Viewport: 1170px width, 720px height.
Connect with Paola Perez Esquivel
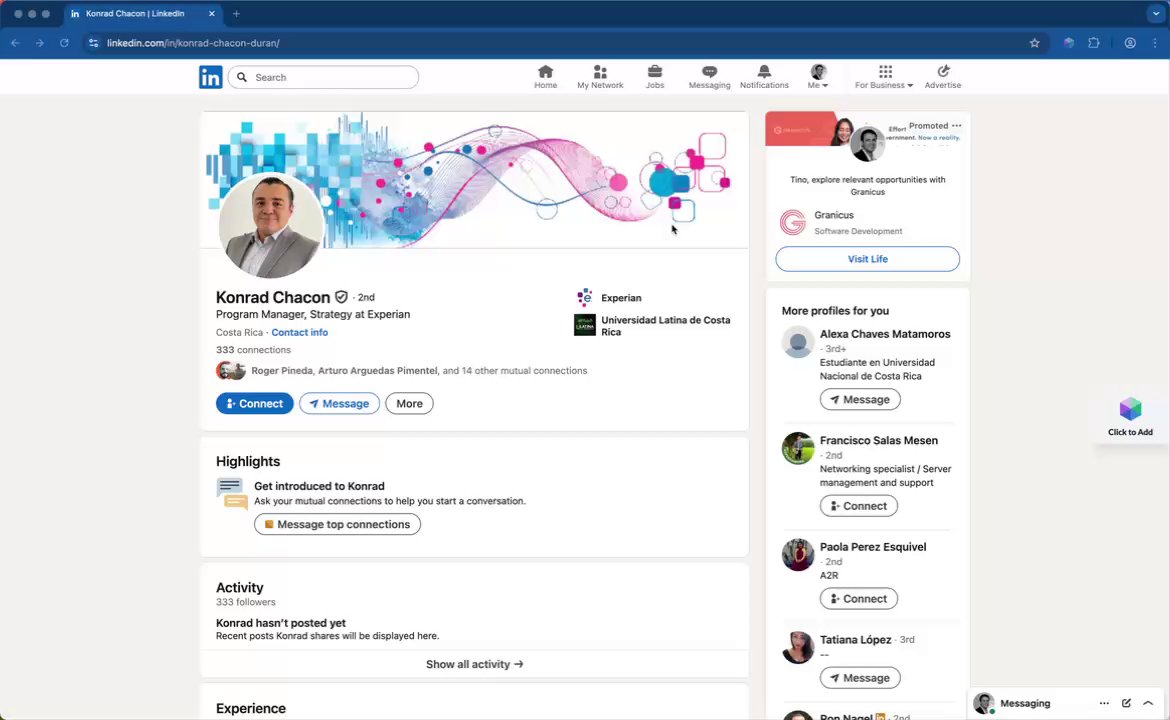click(x=859, y=598)
